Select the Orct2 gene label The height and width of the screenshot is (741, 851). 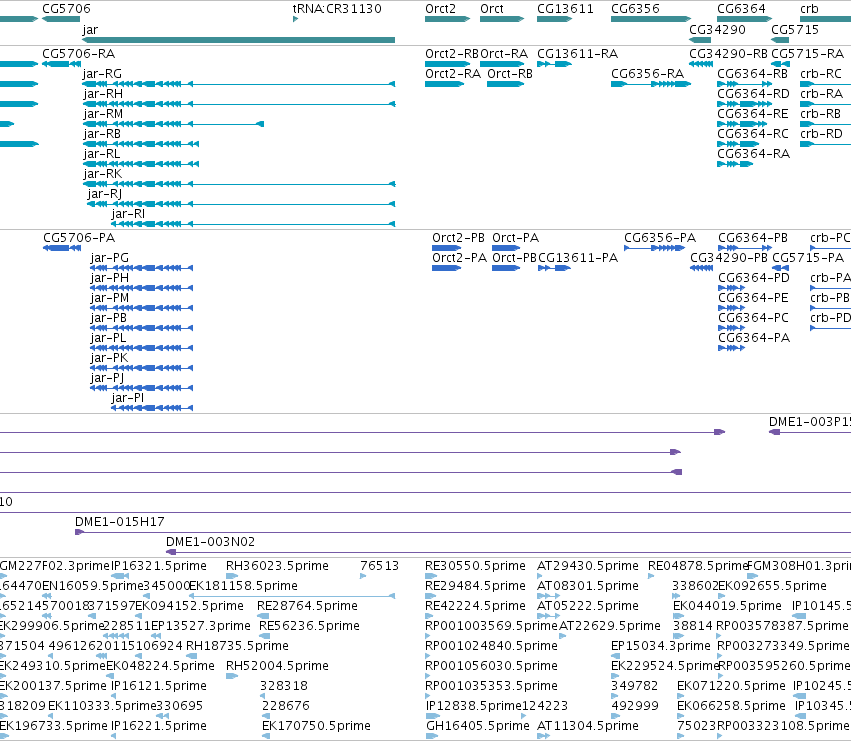tap(440, 9)
